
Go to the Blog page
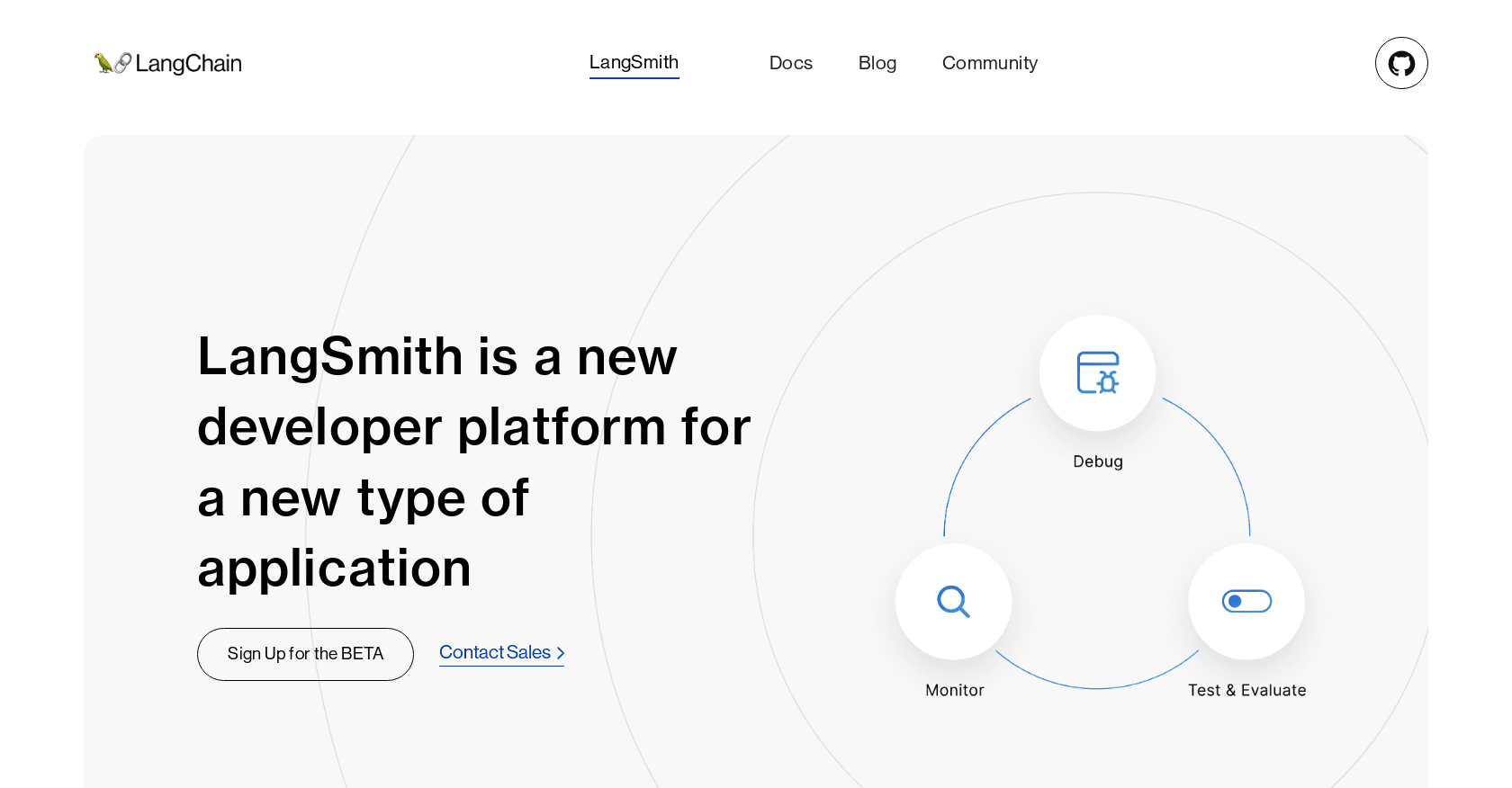tap(877, 63)
